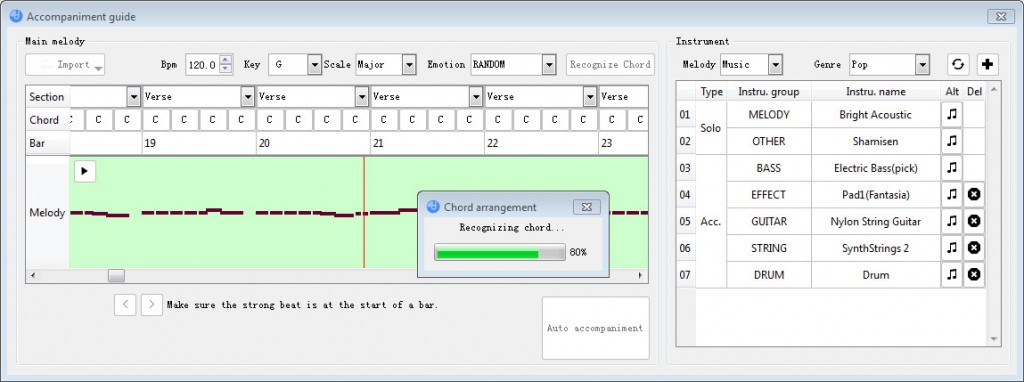Open alternate instrument for Nylon String Guitar

(952, 221)
